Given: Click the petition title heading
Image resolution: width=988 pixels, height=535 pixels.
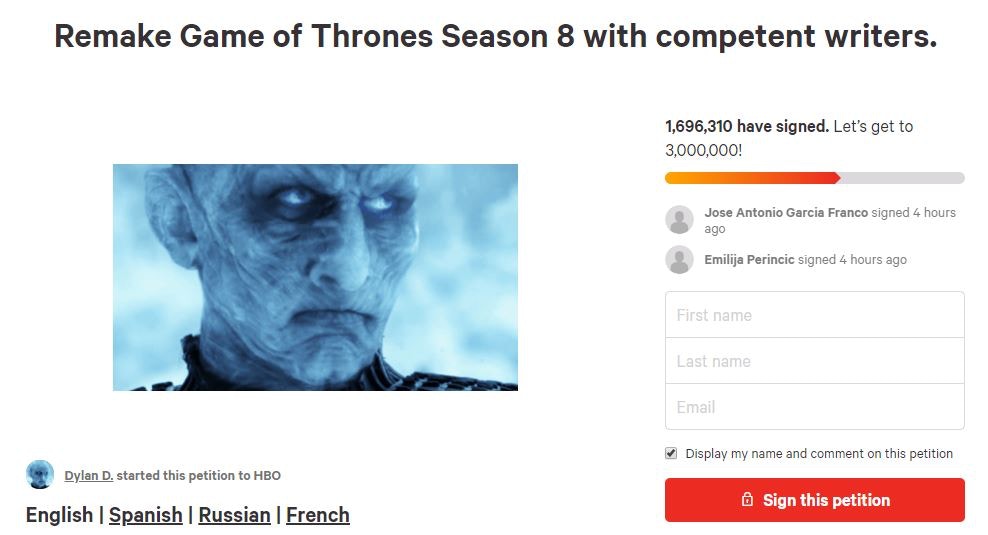Looking at the screenshot, I should click(495, 37).
